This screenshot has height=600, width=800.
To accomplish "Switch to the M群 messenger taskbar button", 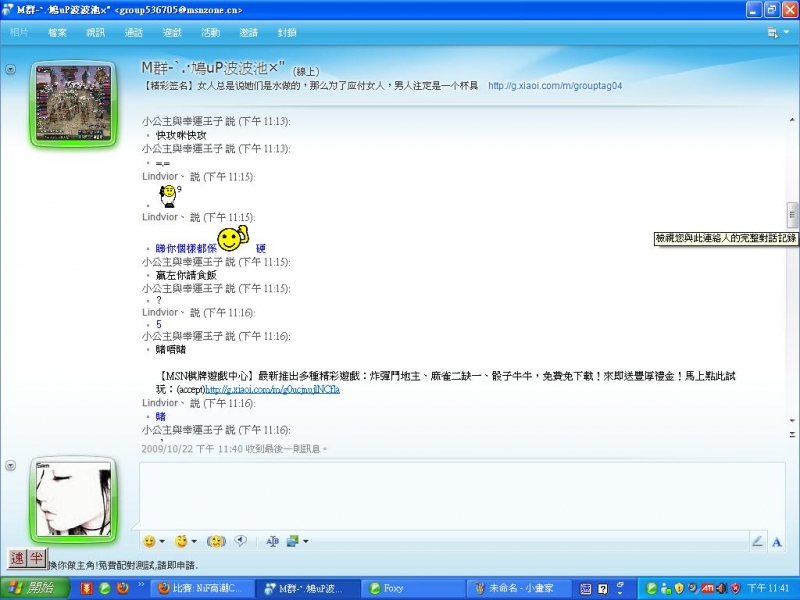I will (x=306, y=588).
